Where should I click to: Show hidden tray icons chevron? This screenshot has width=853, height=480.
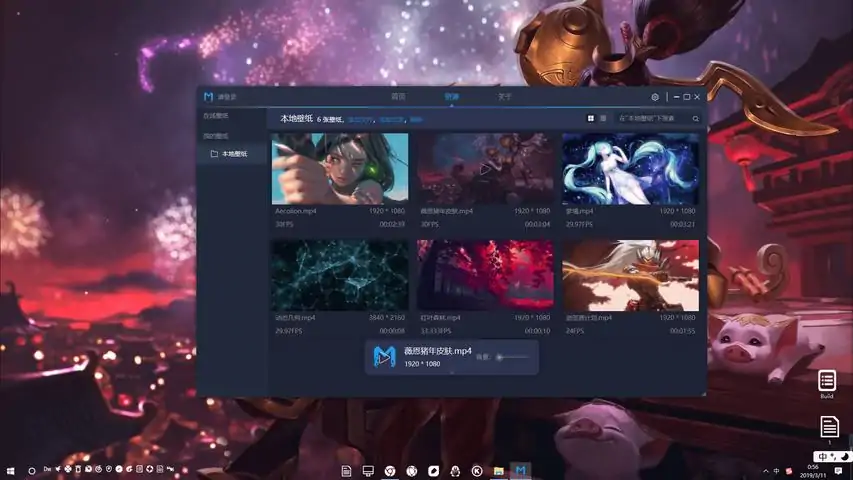click(766, 471)
